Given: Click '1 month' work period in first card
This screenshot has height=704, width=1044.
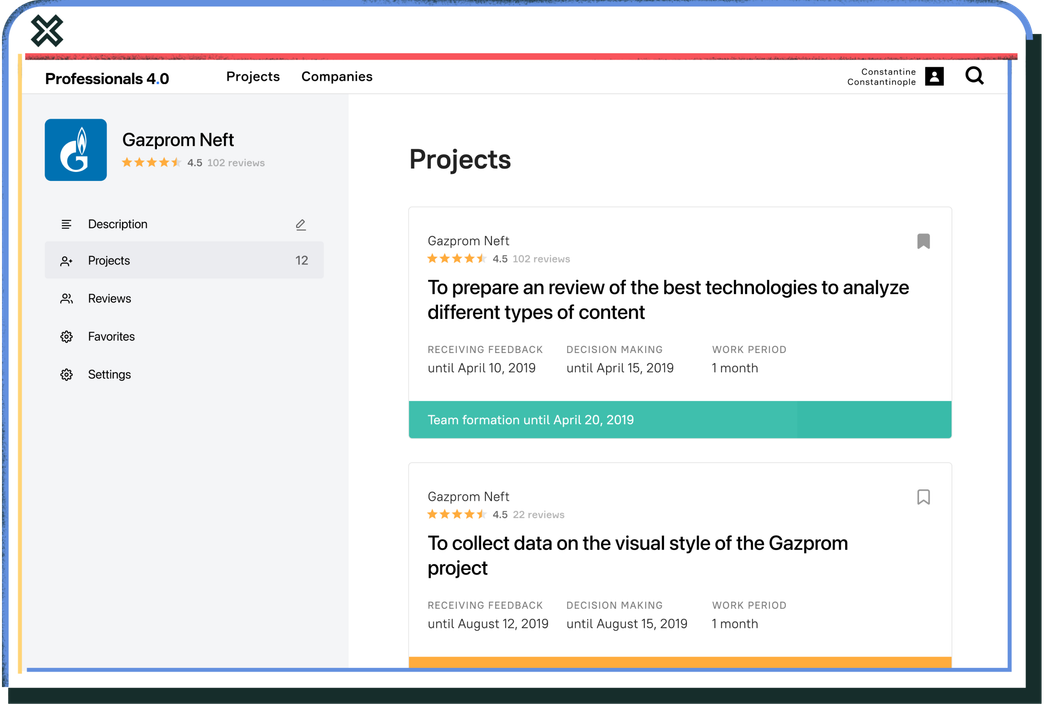Looking at the screenshot, I should point(734,368).
